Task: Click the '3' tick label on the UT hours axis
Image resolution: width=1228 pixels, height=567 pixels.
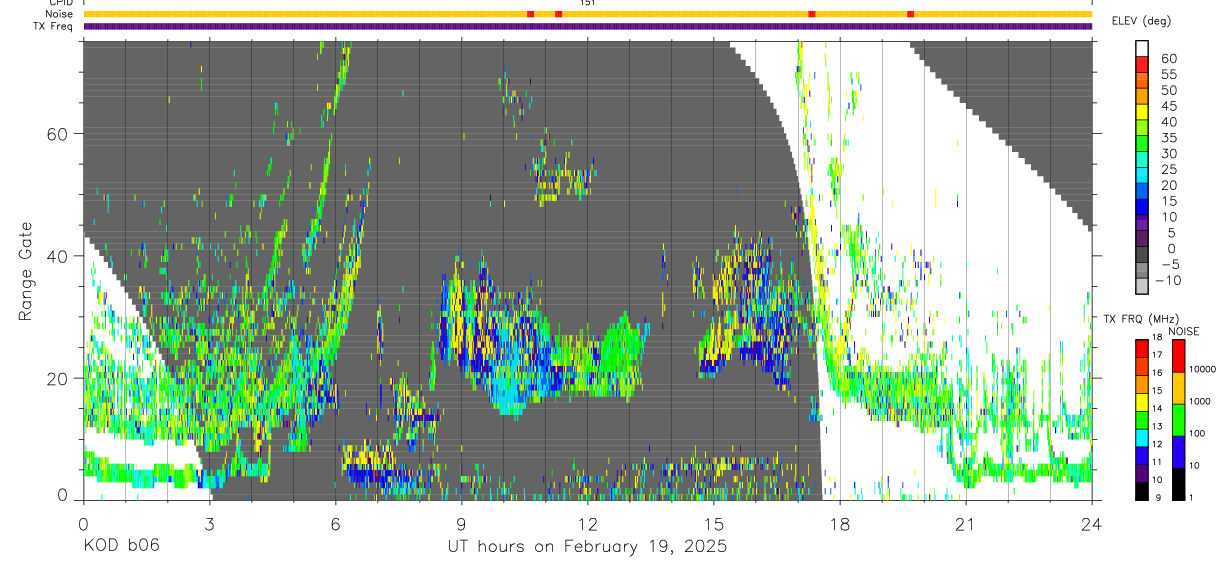Action: click(x=209, y=524)
